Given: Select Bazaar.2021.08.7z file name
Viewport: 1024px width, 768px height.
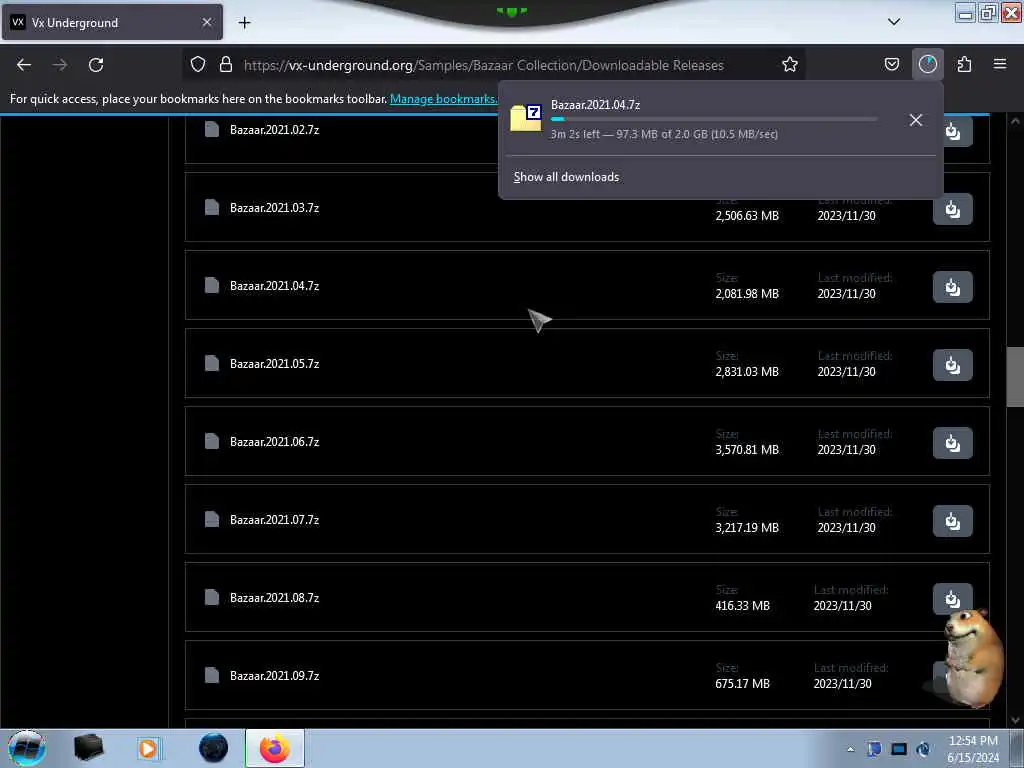Looking at the screenshot, I should click(x=274, y=598).
